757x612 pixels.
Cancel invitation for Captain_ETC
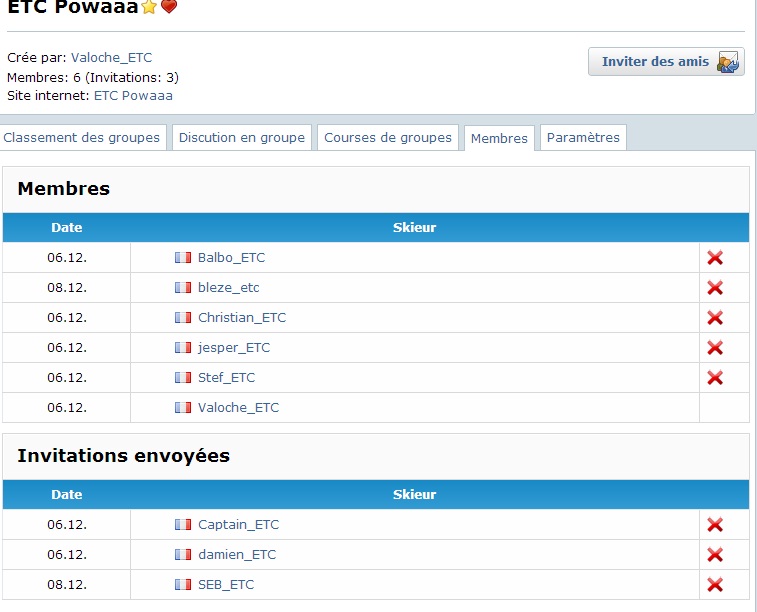click(715, 525)
